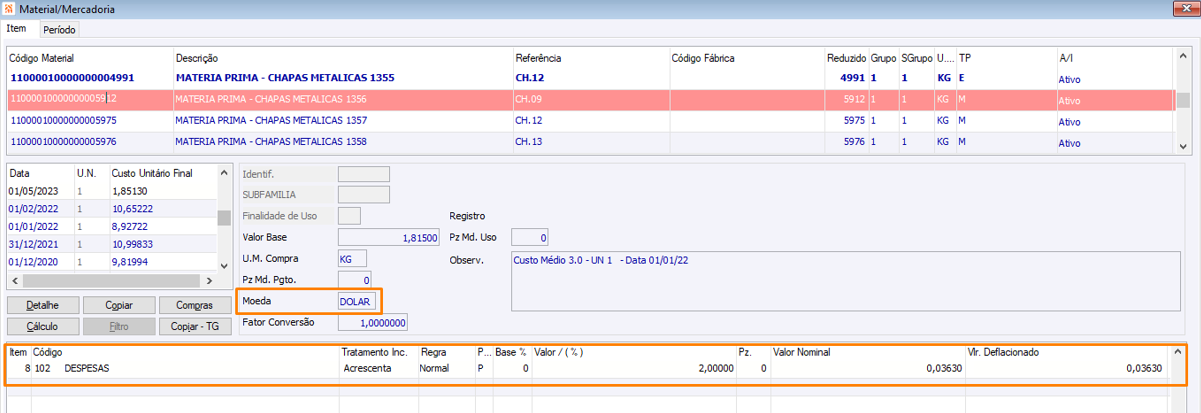Select row MATERIA PRIMA - CHAPAS METALICAS 1357
The width and height of the screenshot is (1201, 413).
pyautogui.click(x=590, y=121)
